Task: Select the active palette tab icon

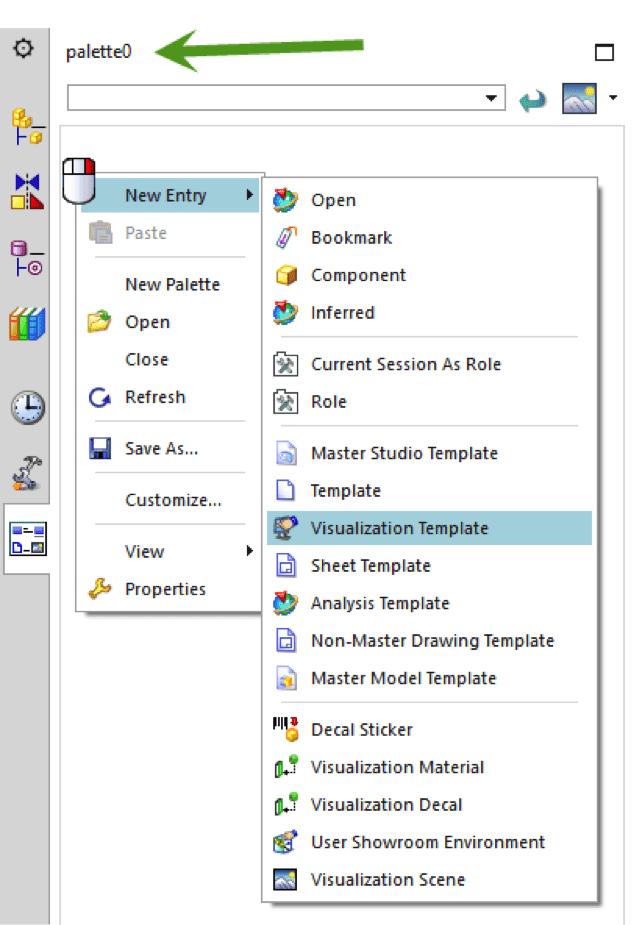Action: [28, 539]
